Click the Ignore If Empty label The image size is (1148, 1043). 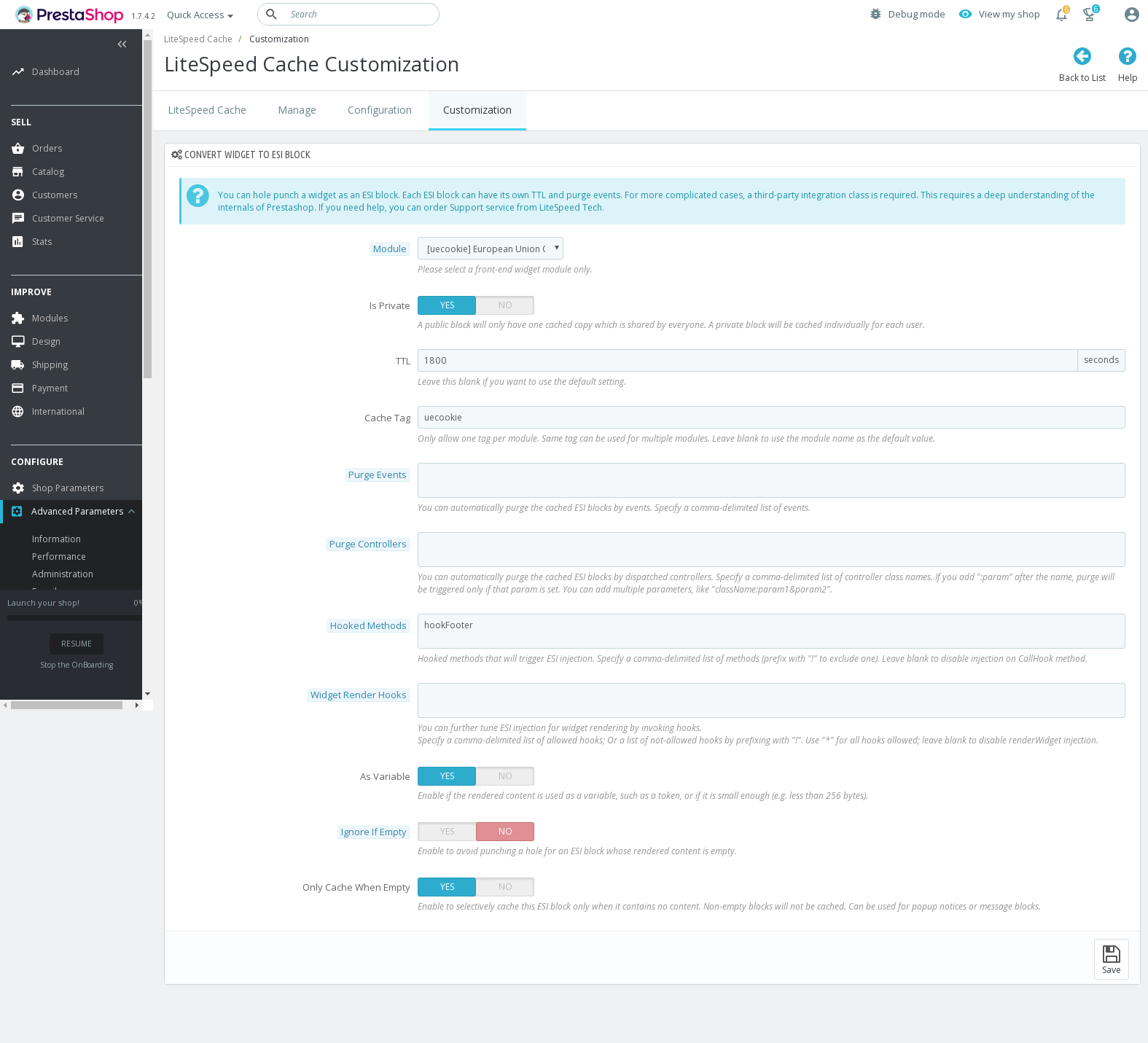(x=373, y=832)
